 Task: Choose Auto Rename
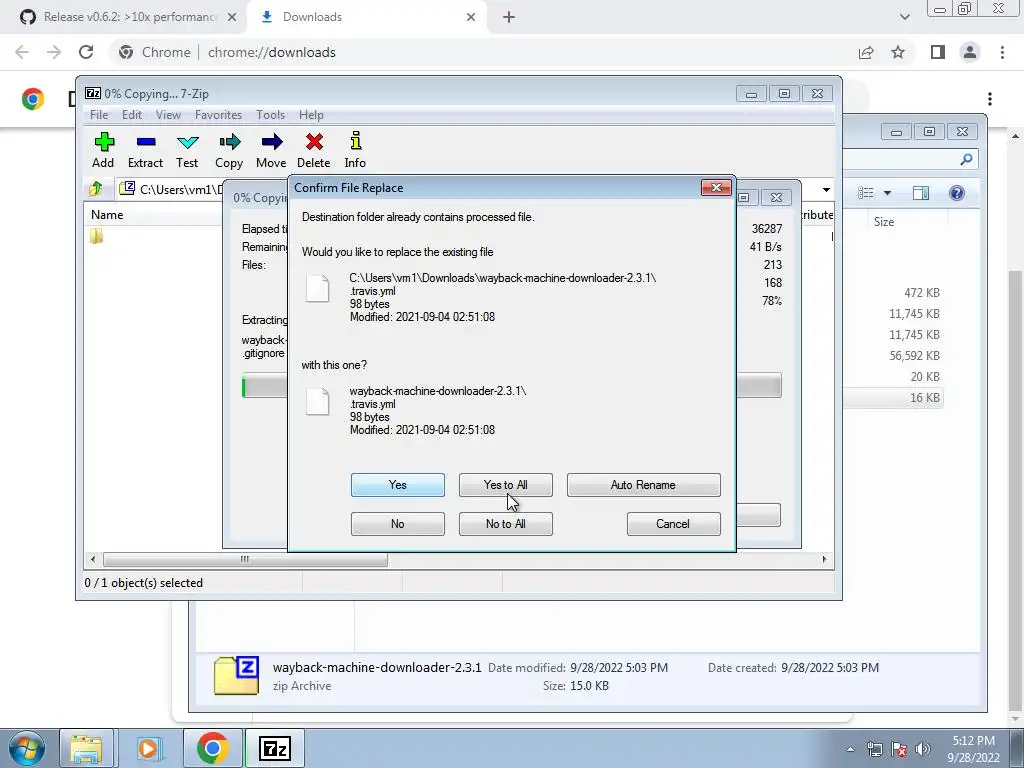643,485
